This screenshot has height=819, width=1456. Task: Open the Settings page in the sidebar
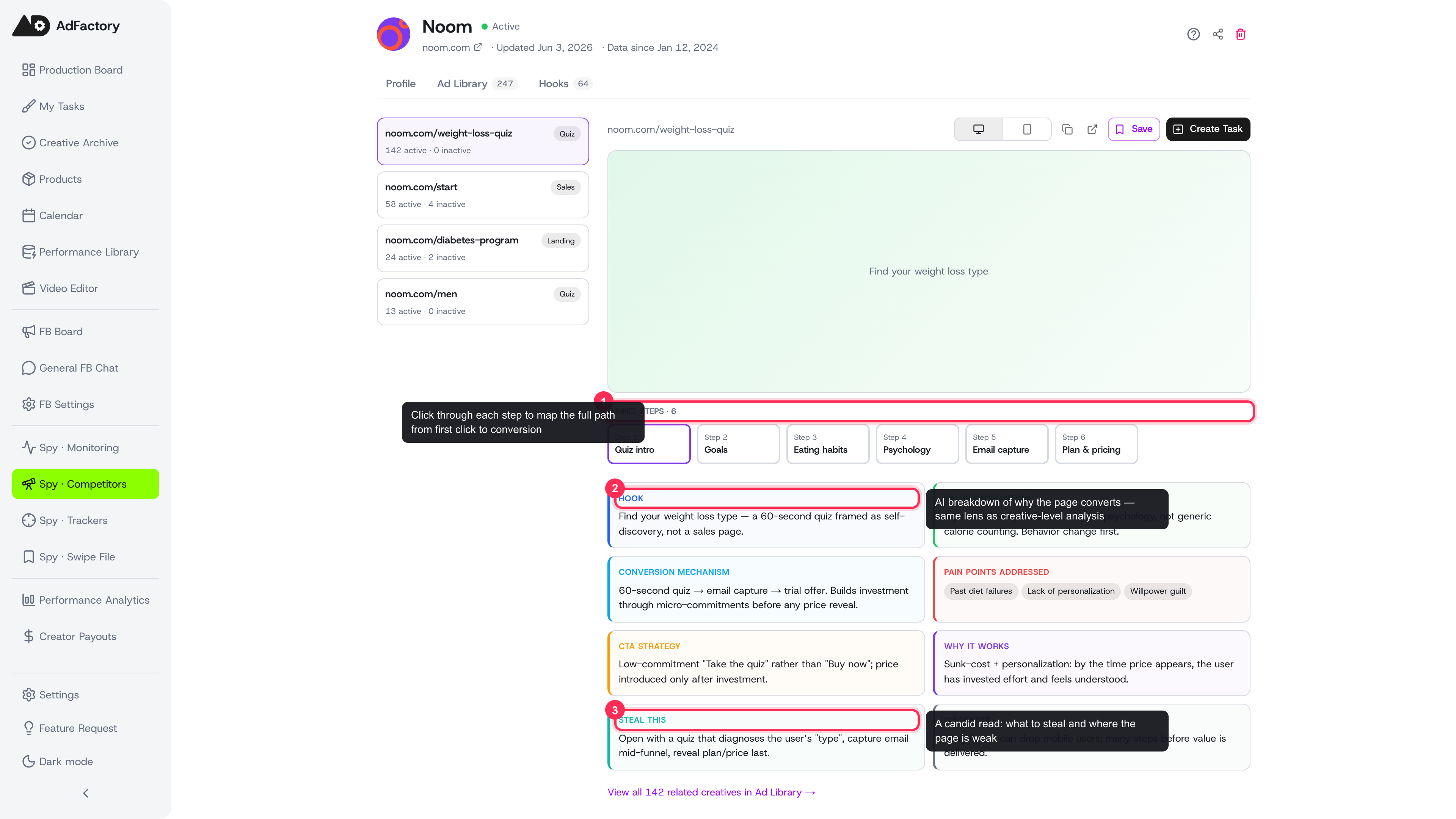(85, 695)
